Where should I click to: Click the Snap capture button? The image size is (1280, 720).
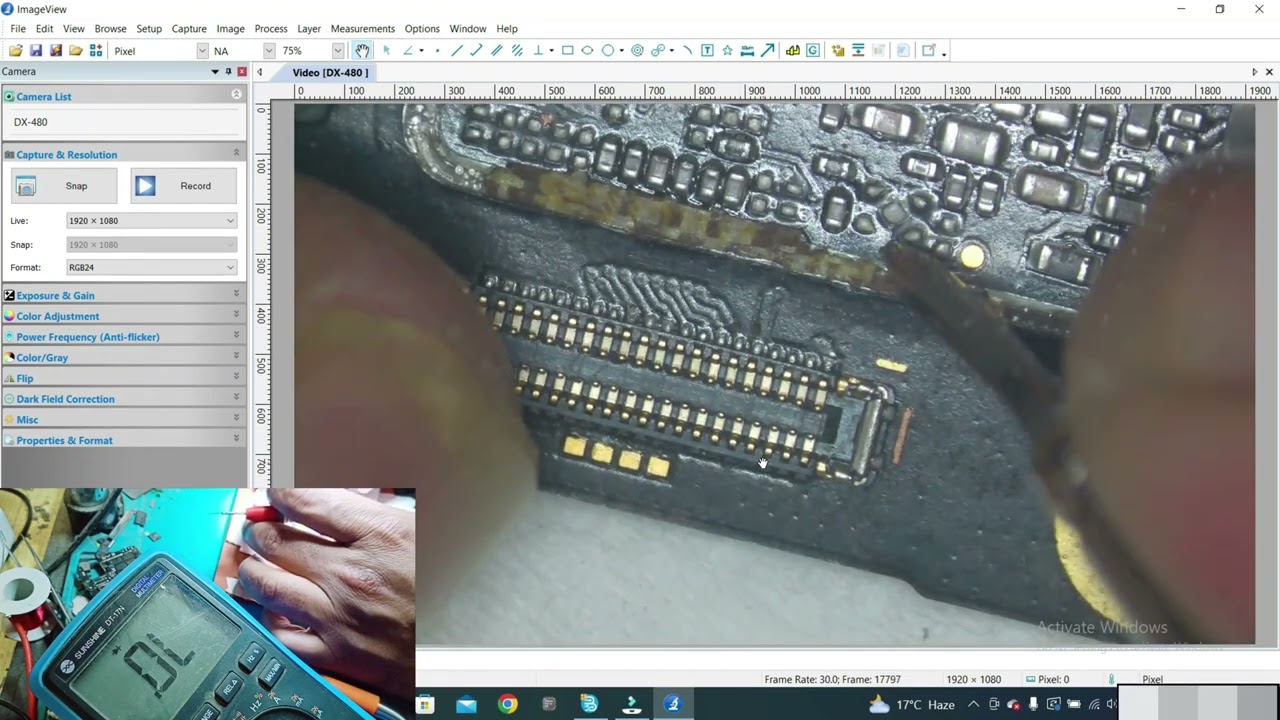64,186
